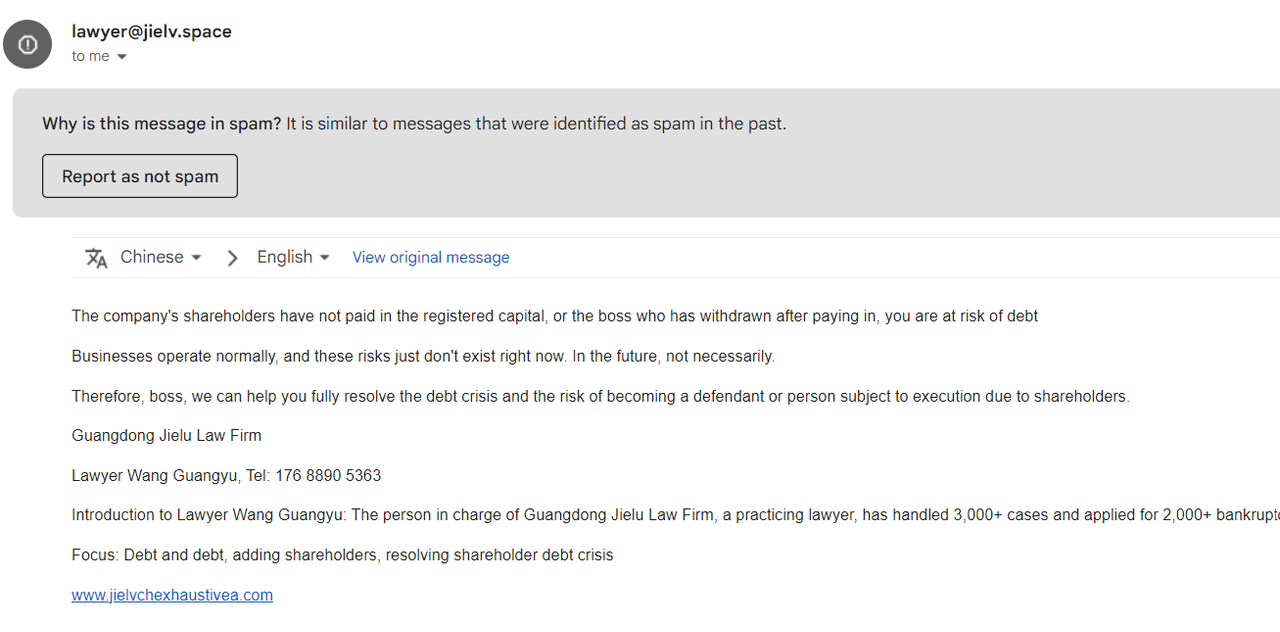1280x632 pixels.
Task: Click the "Focus: Debt and debt" line
Action: (342, 555)
